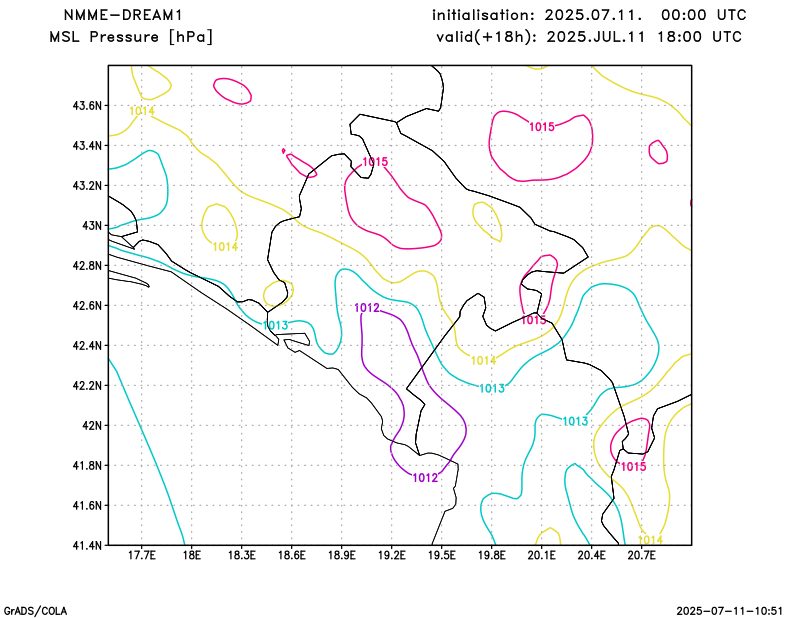Select the 18.6E longitude axis label
Image resolution: width=800 pixels, height=618 pixels.
point(292,555)
